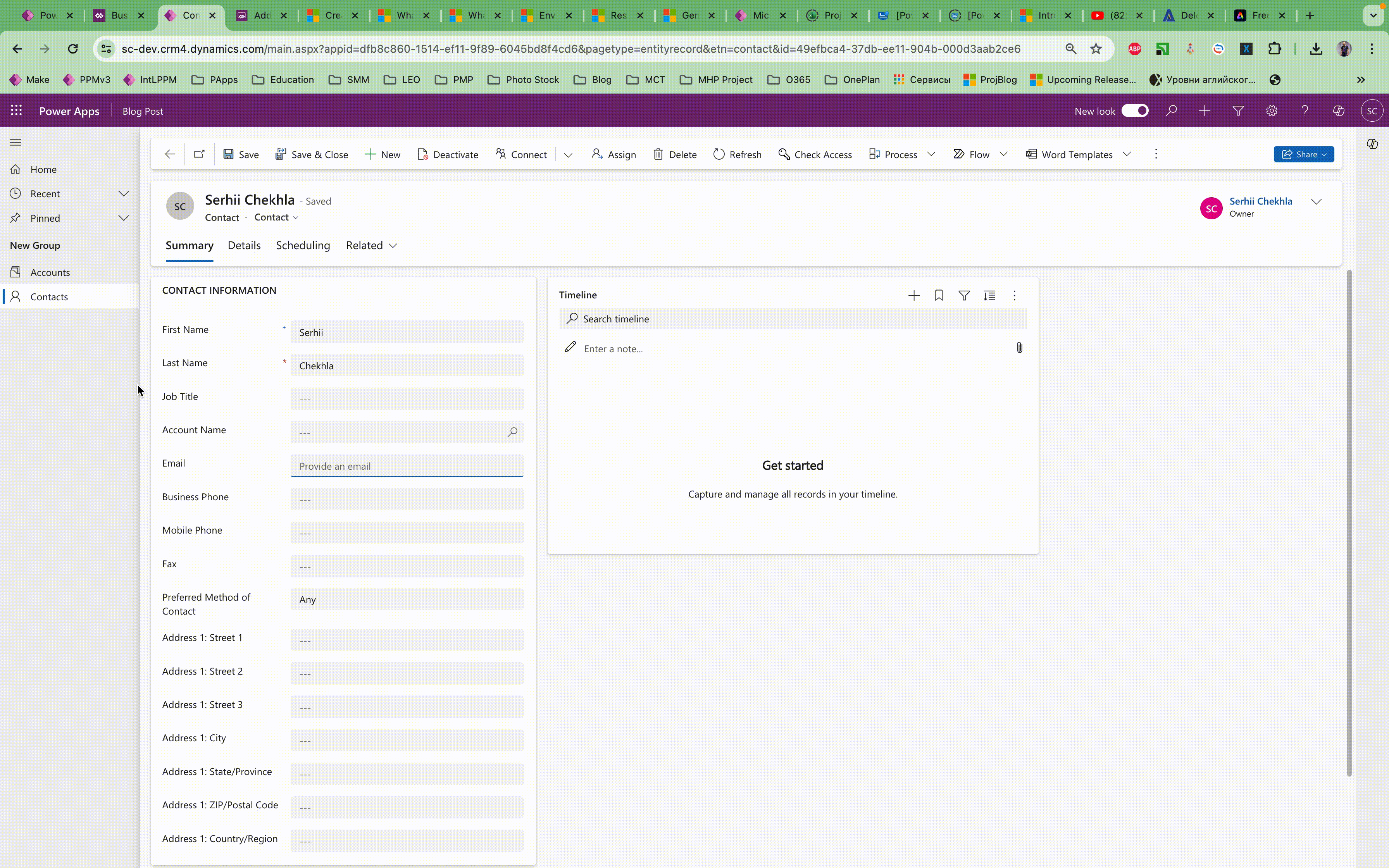
Task: Open the app launcher waffle icon
Action: point(16,111)
